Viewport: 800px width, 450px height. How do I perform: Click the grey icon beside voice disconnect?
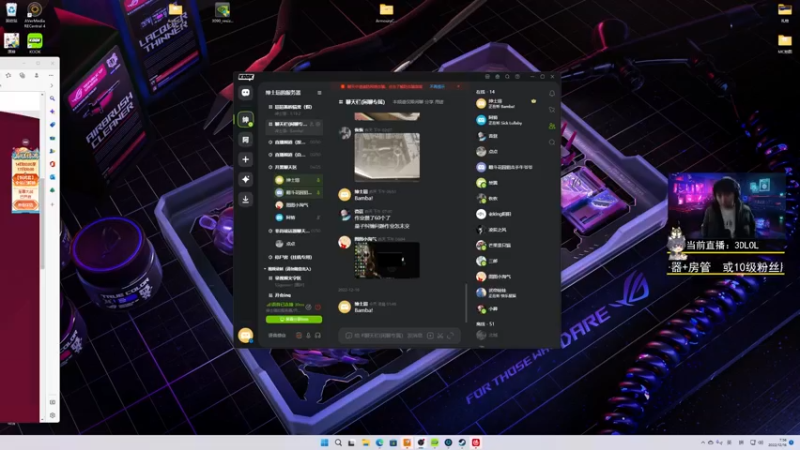coord(308,307)
